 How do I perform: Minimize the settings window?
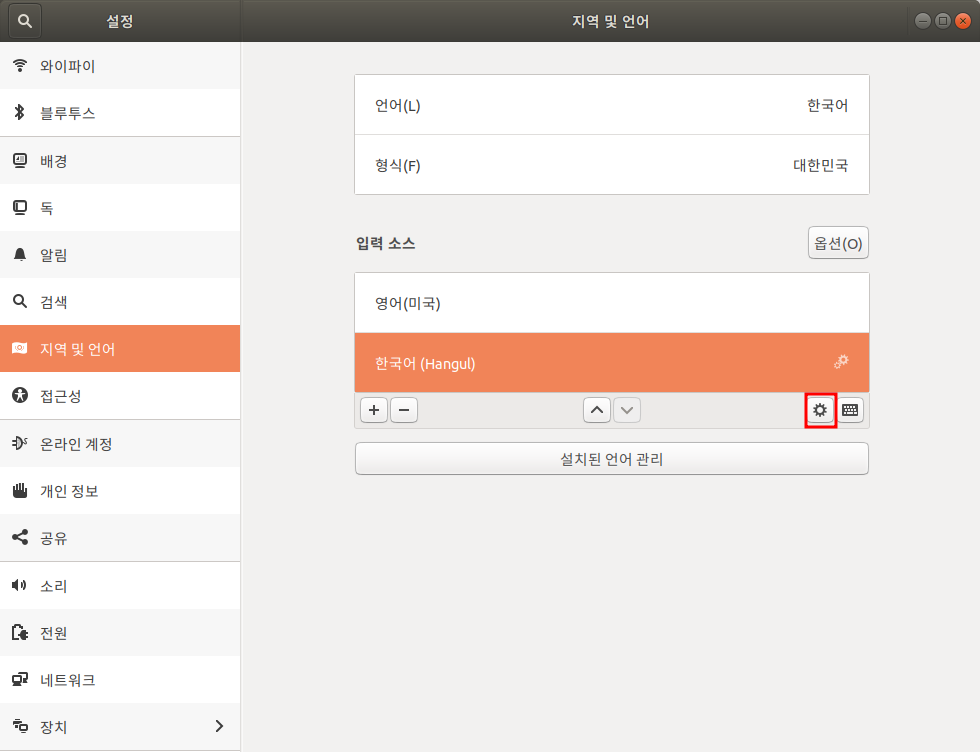click(922, 21)
